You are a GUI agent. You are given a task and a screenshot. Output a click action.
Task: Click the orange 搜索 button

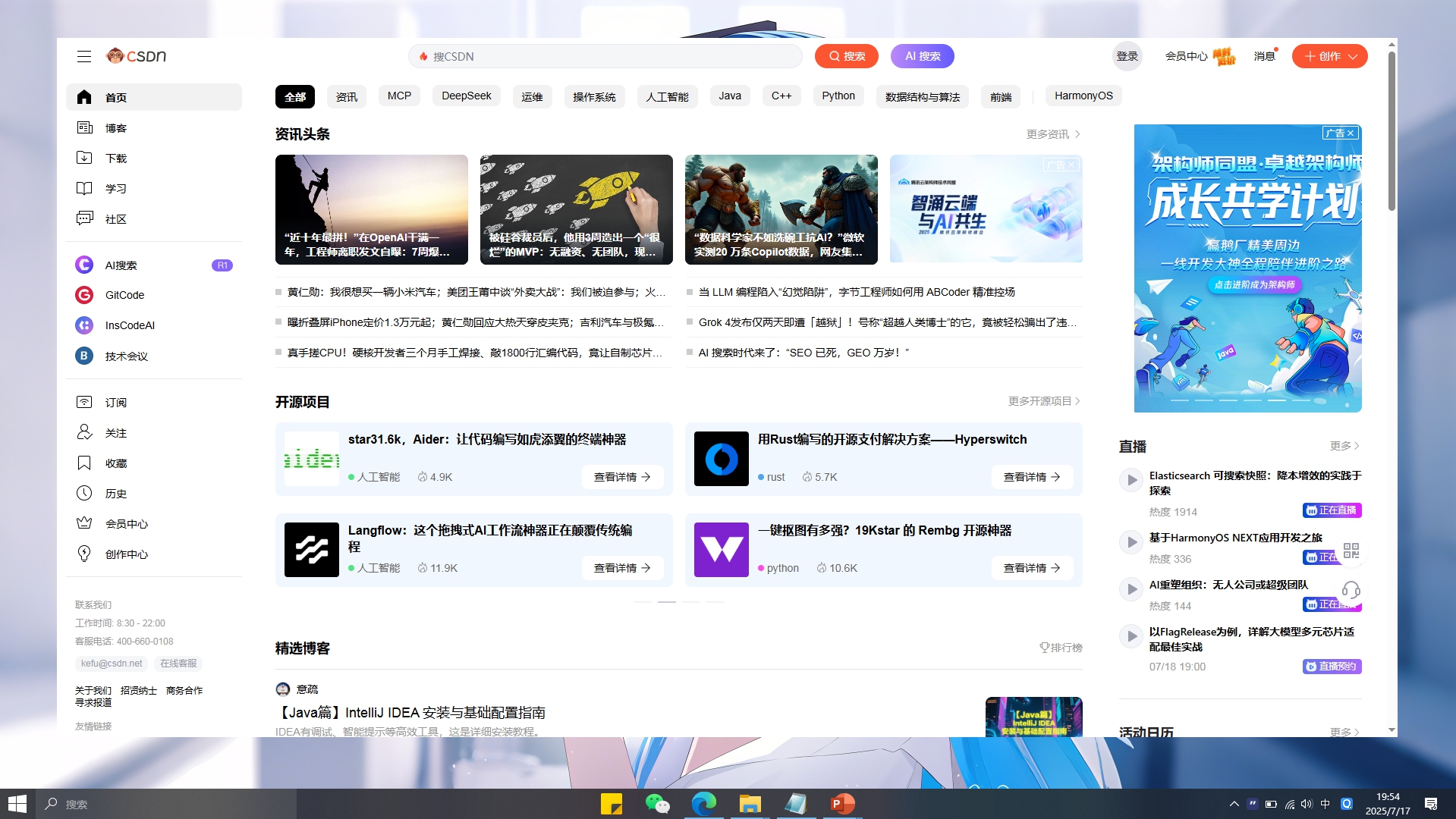click(847, 56)
